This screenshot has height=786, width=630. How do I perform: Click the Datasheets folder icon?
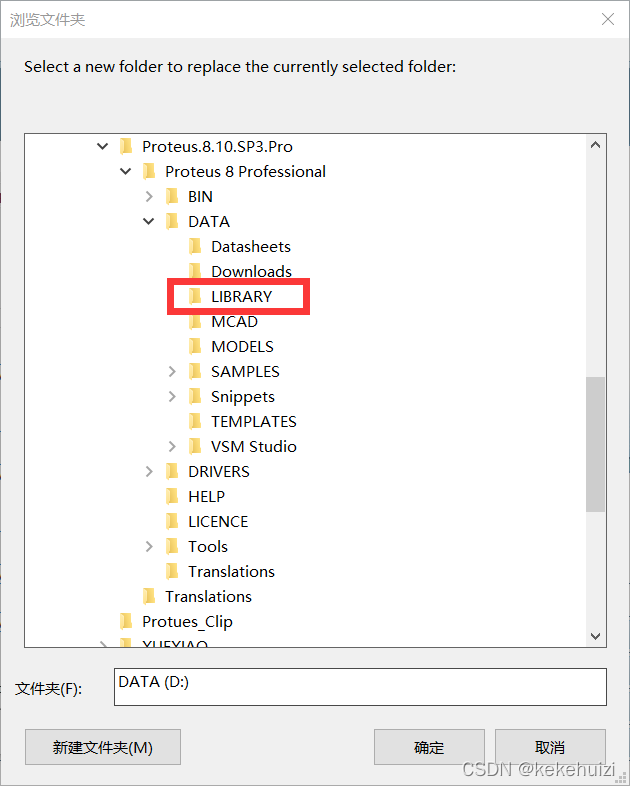click(195, 246)
